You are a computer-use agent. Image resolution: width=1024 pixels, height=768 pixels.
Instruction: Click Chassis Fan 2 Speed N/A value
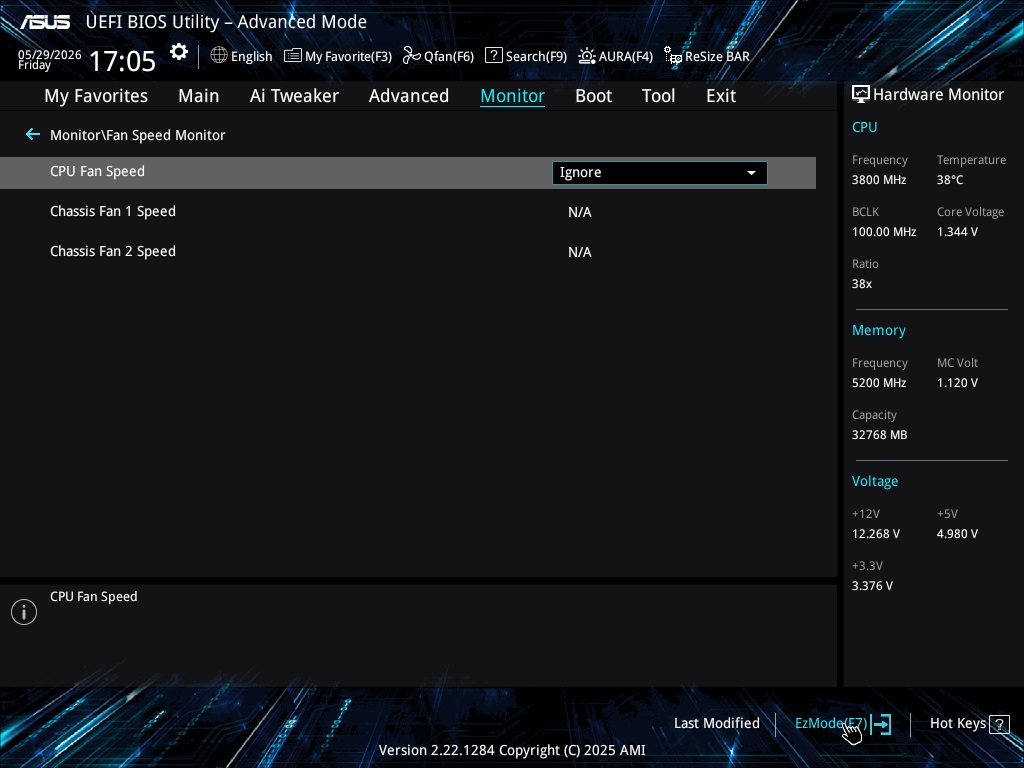580,252
